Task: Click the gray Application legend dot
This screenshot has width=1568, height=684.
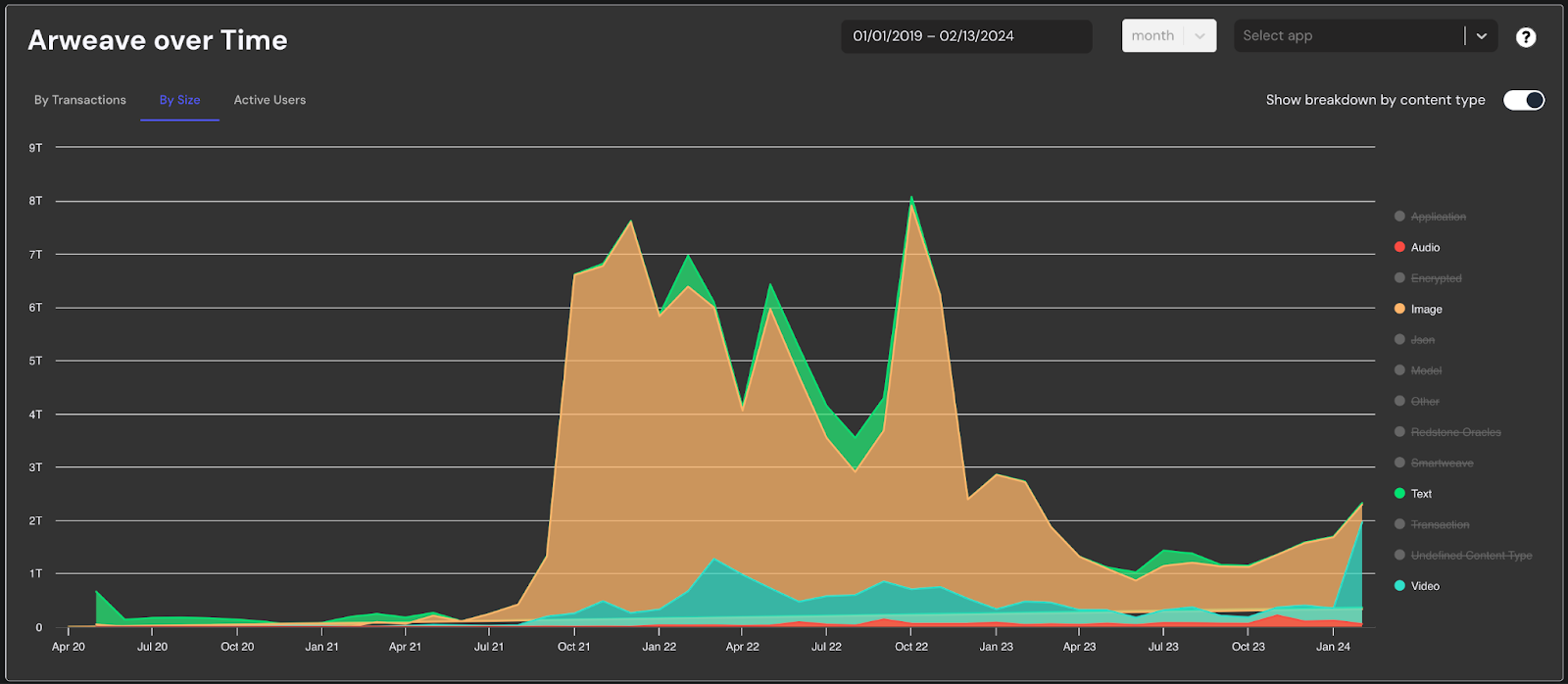Action: point(1399,217)
